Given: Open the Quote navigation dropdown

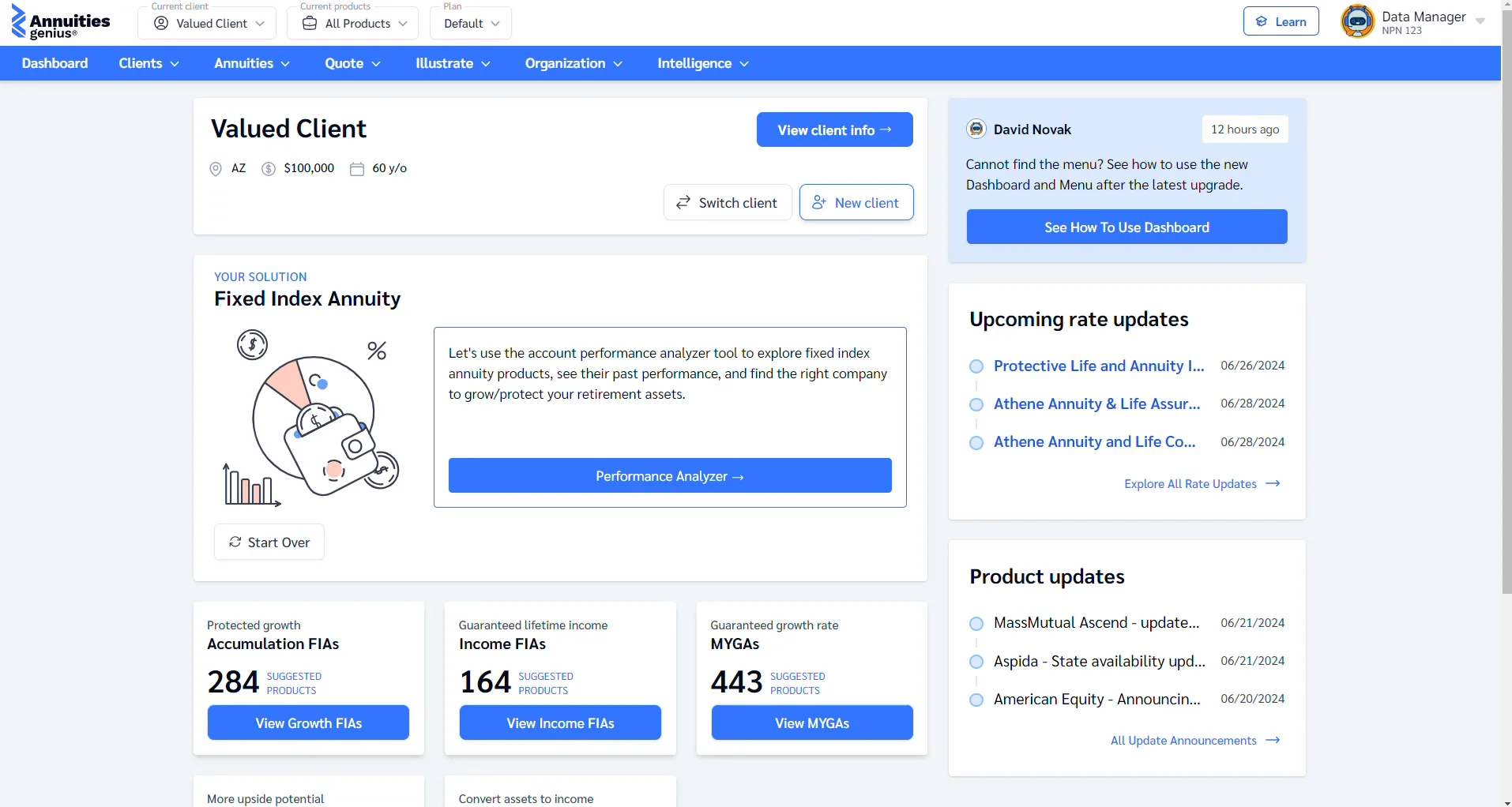Looking at the screenshot, I should pos(352,63).
